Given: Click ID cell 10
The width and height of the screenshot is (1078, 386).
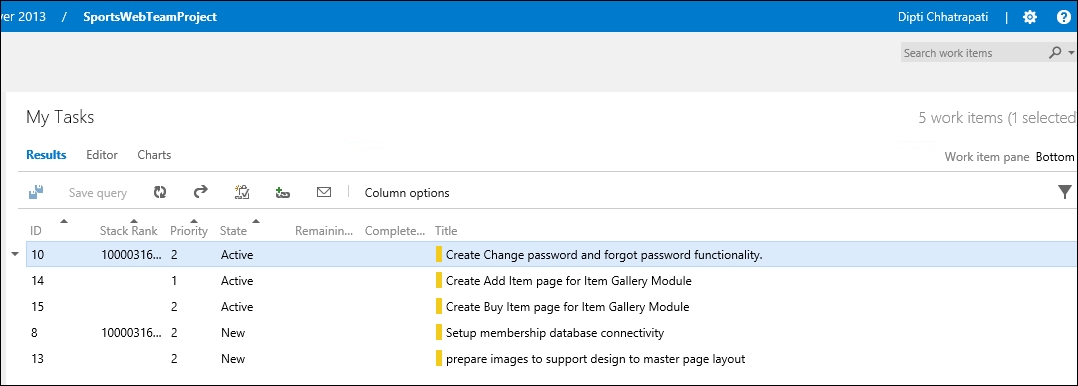Looking at the screenshot, I should pyautogui.click(x=37, y=255).
